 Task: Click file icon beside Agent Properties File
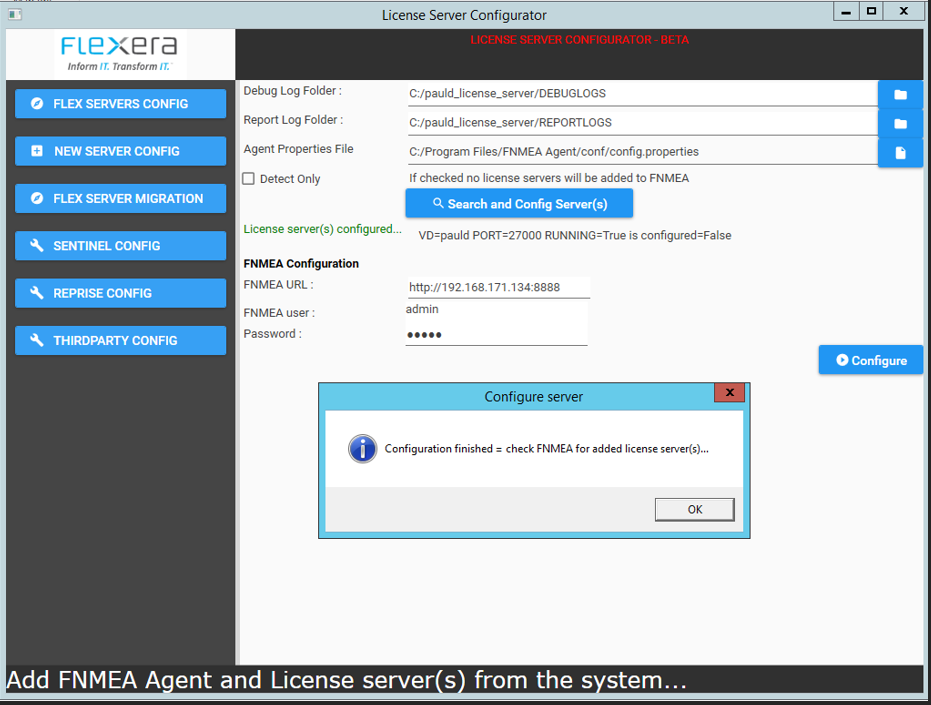click(x=900, y=152)
